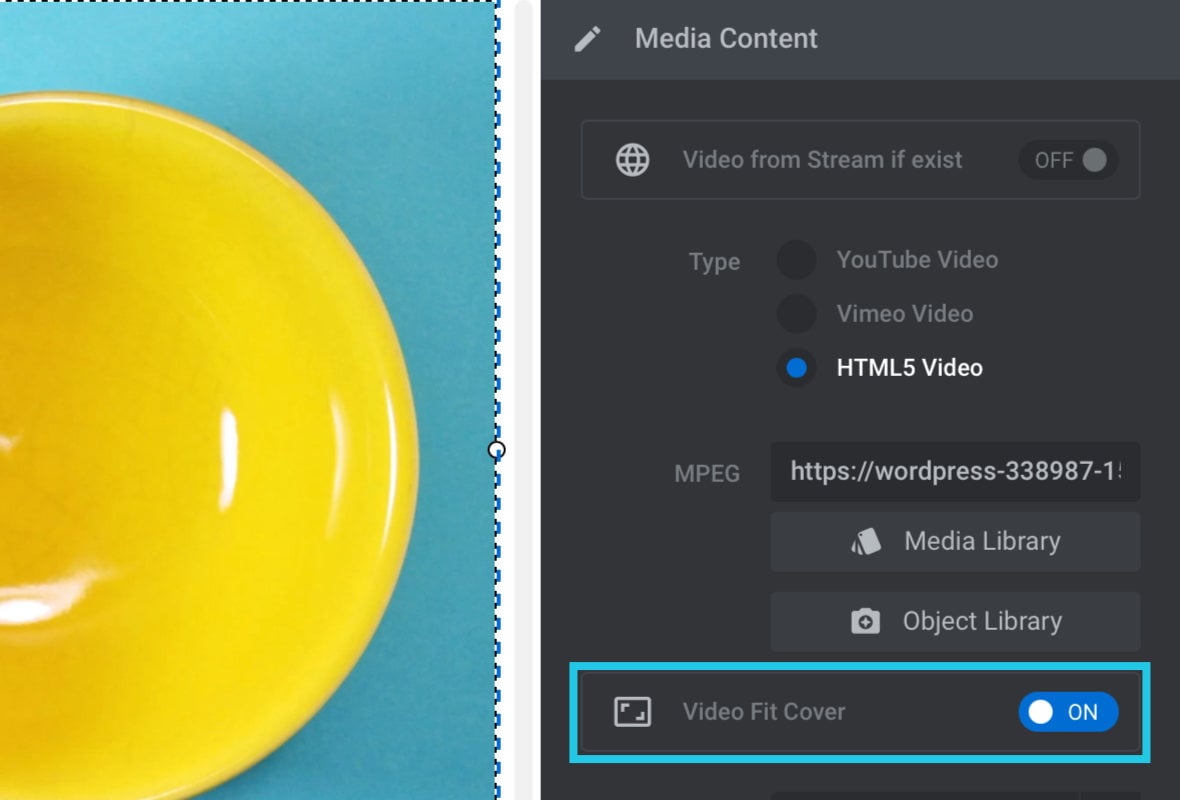Click the Video Fit Cover frame icon
This screenshot has height=800, width=1180.
pos(632,712)
